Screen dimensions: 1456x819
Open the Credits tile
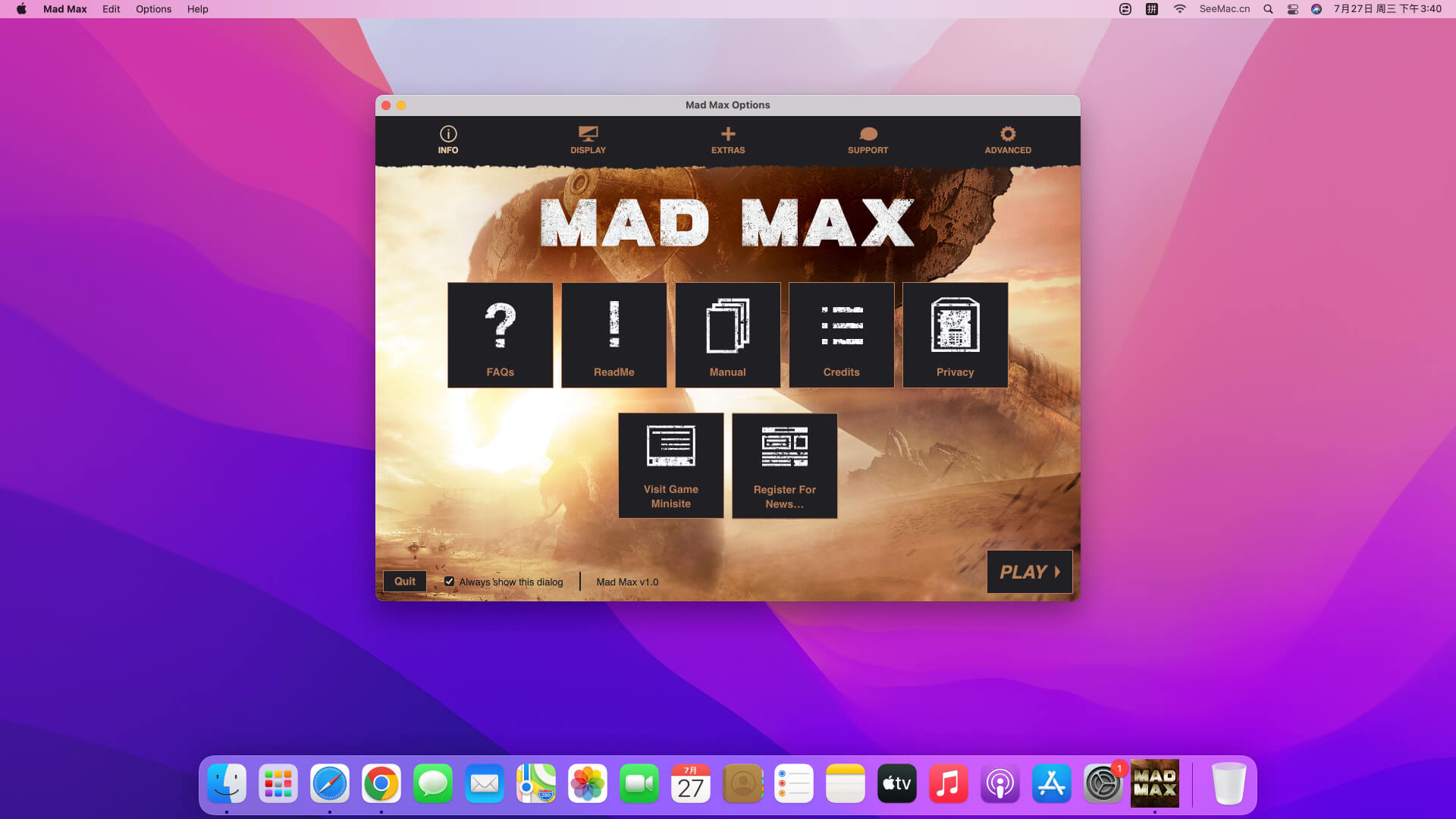pos(842,335)
